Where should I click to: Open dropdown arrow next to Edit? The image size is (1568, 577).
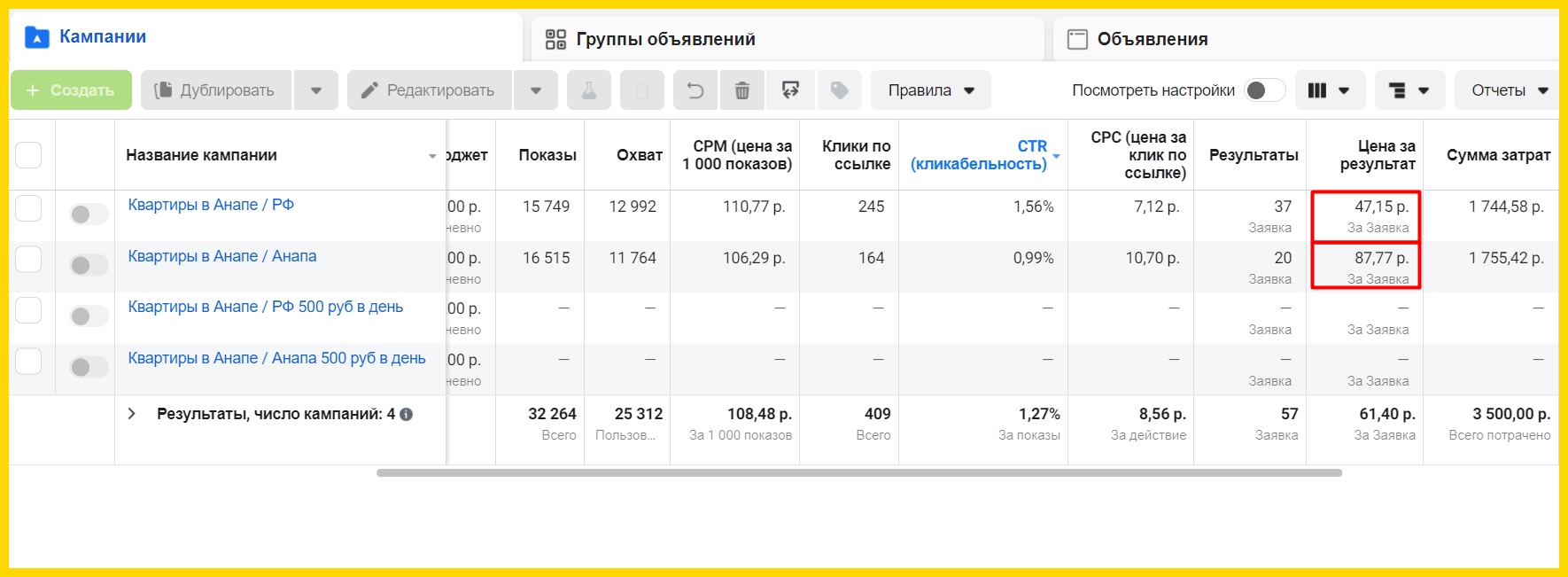[536, 90]
